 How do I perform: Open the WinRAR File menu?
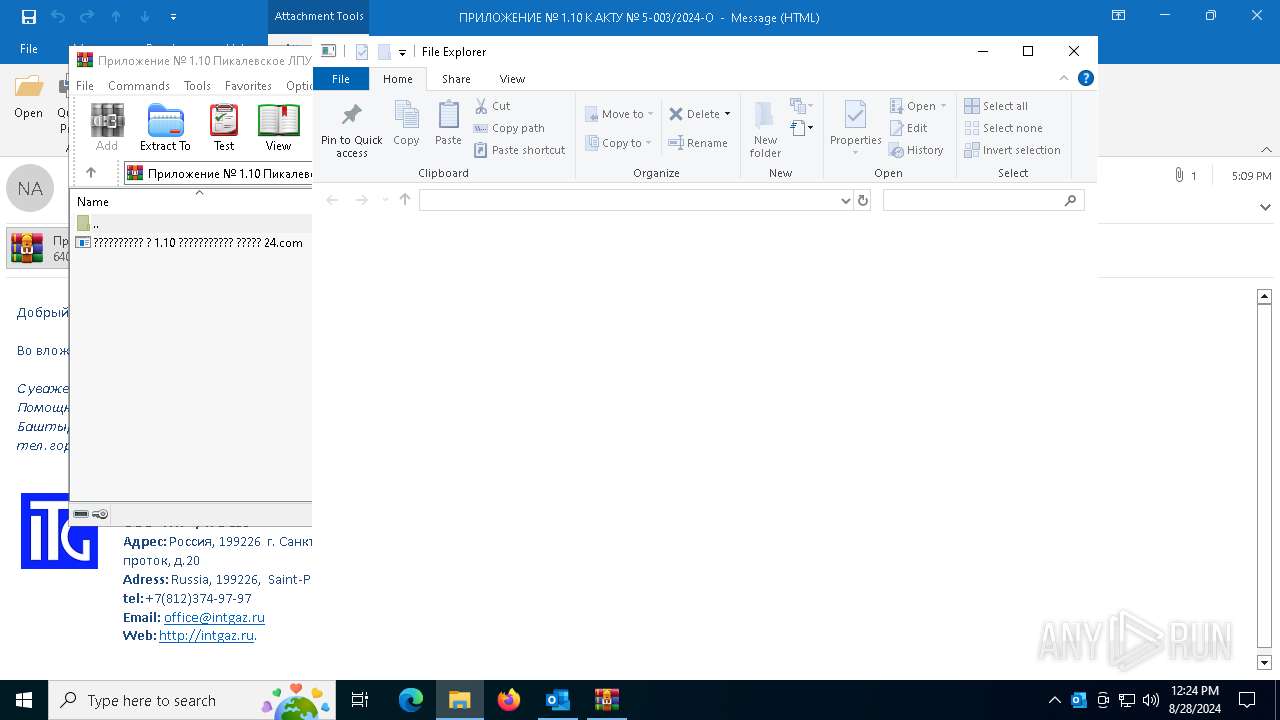tap(85, 86)
